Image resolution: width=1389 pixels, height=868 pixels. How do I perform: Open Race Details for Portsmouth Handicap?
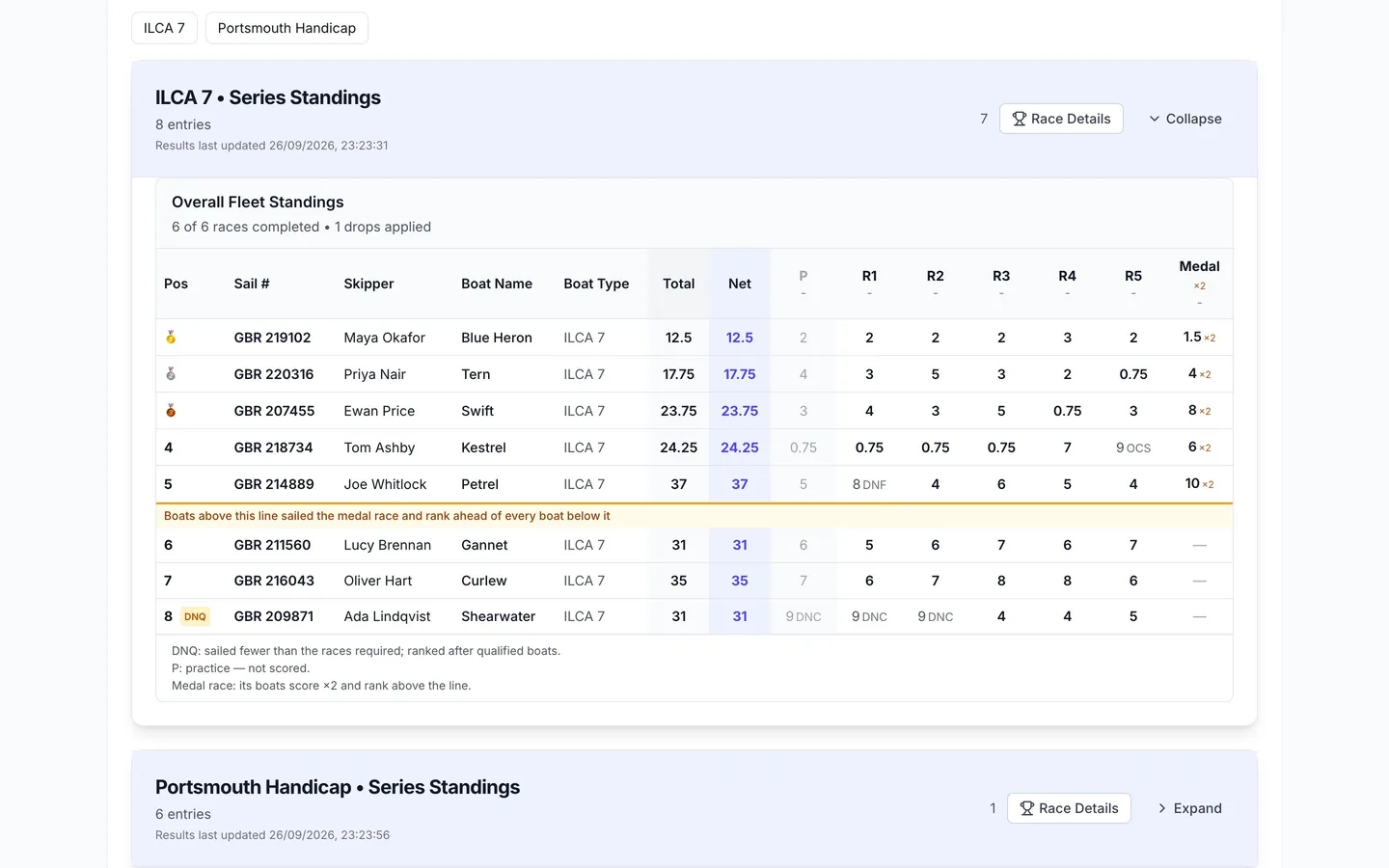(1069, 808)
